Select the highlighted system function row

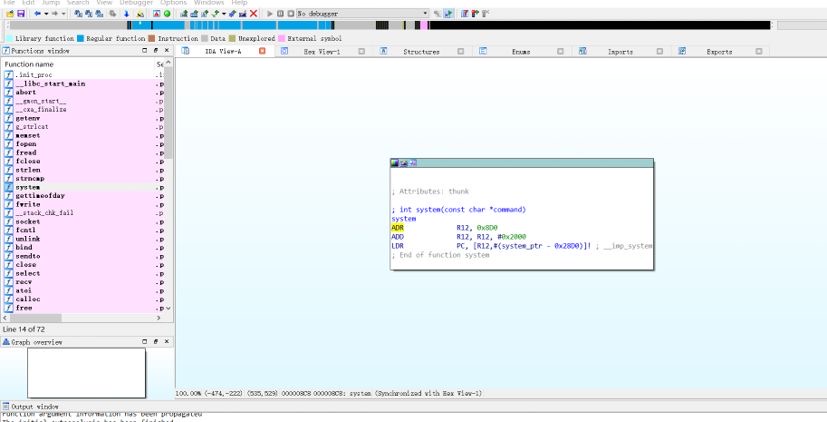coord(83,187)
